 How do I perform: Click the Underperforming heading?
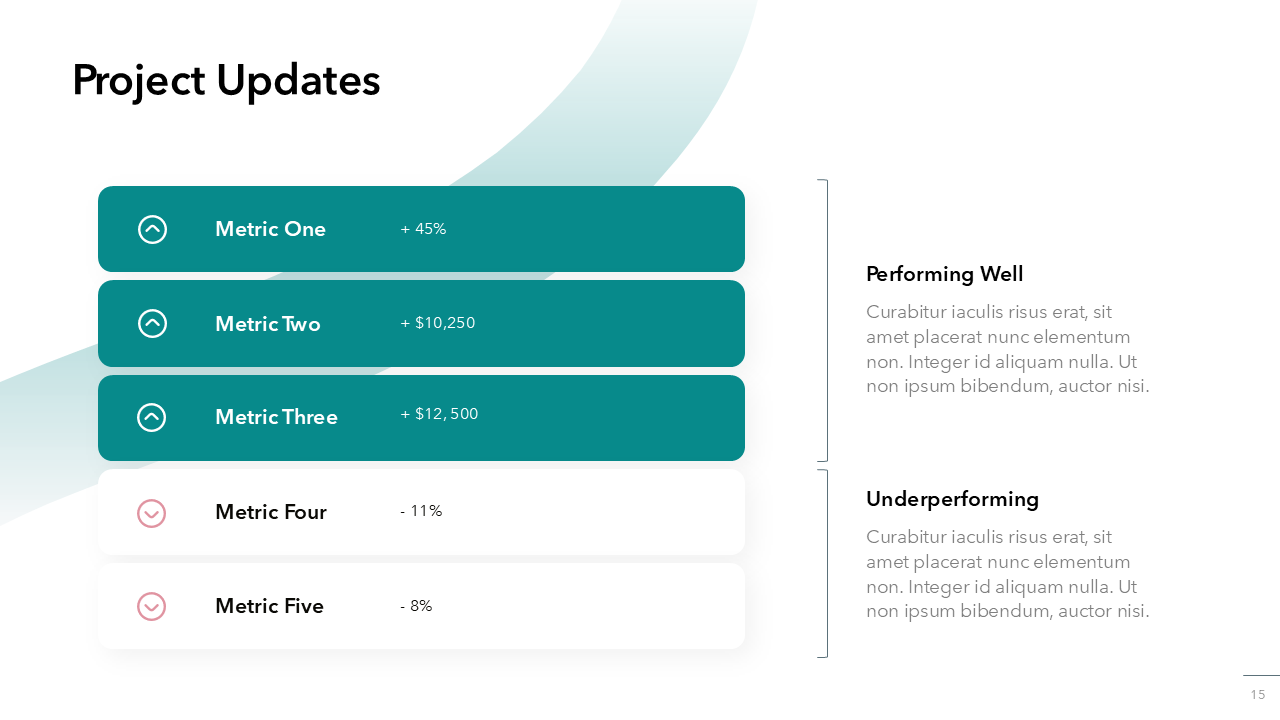952,499
